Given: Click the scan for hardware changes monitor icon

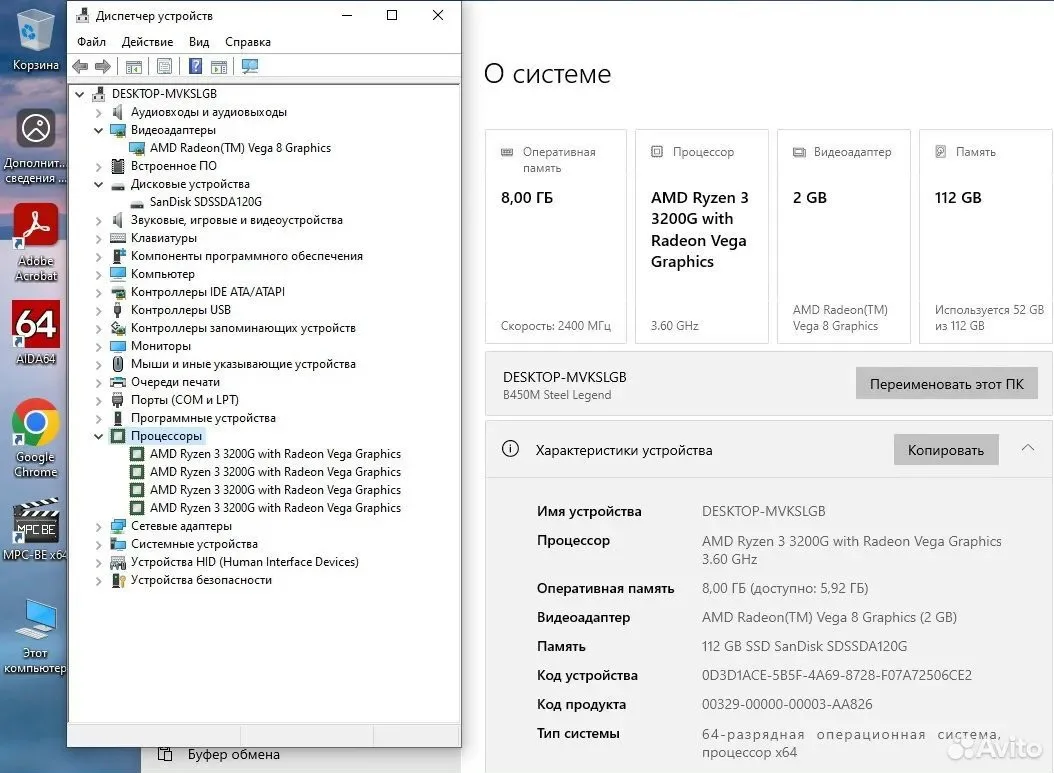Looking at the screenshot, I should pyautogui.click(x=250, y=67).
